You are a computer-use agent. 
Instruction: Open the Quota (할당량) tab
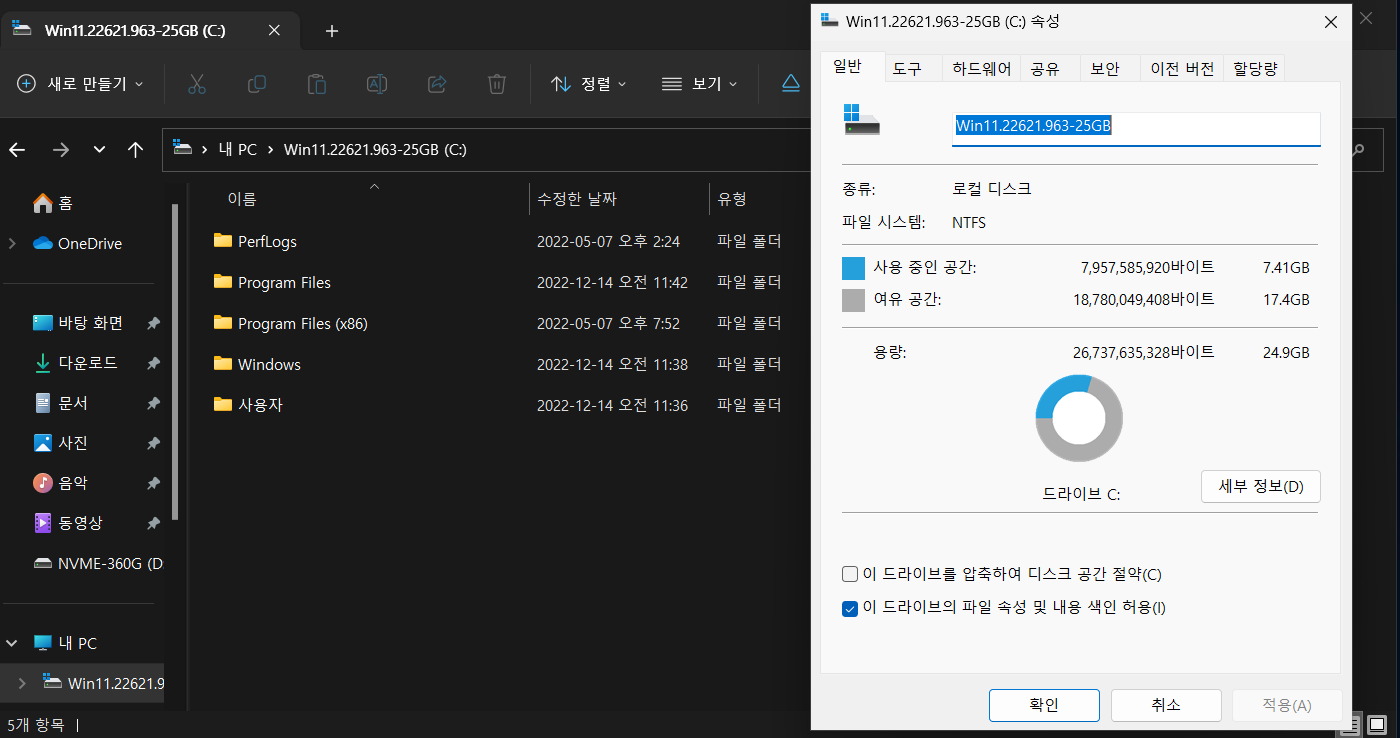[1255, 69]
